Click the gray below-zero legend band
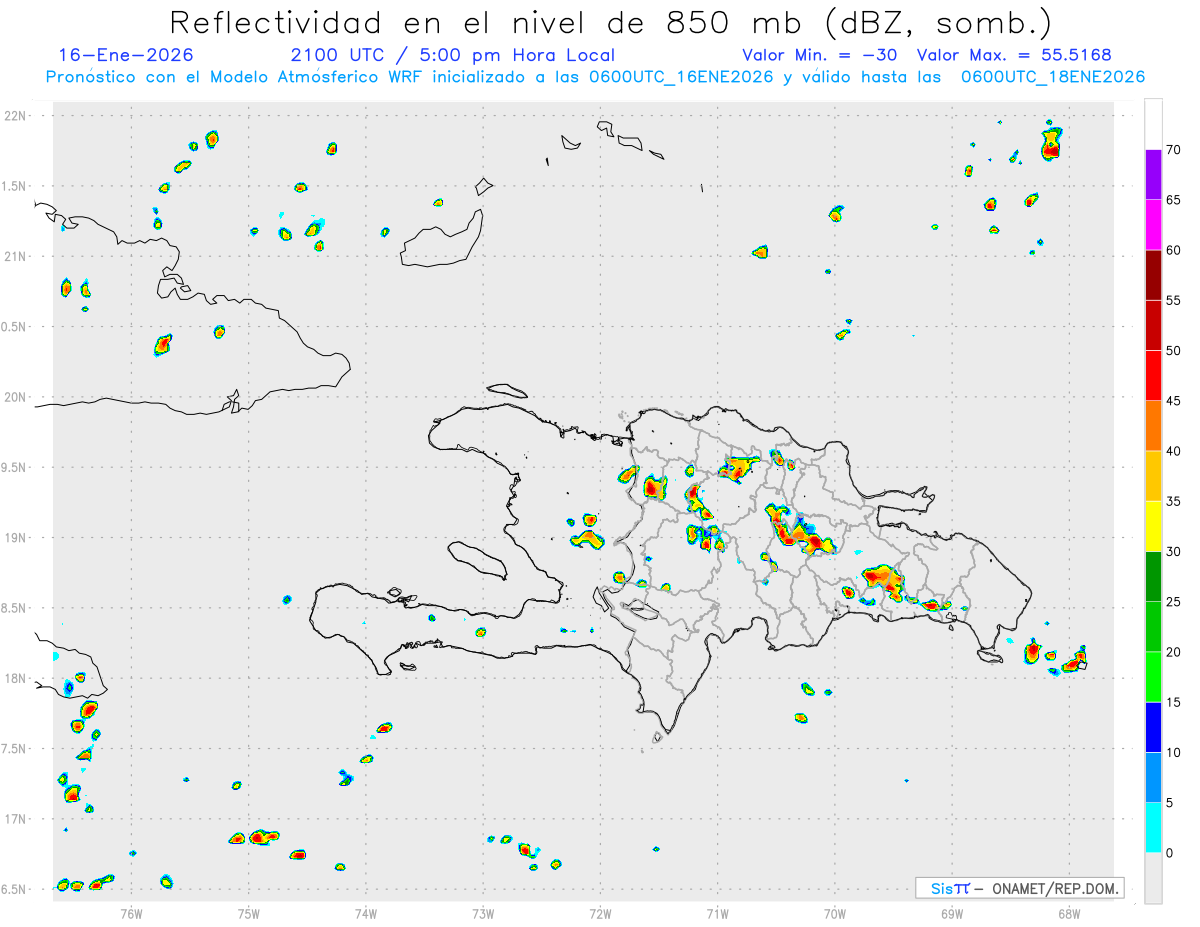The image size is (1200, 927). click(1153, 878)
